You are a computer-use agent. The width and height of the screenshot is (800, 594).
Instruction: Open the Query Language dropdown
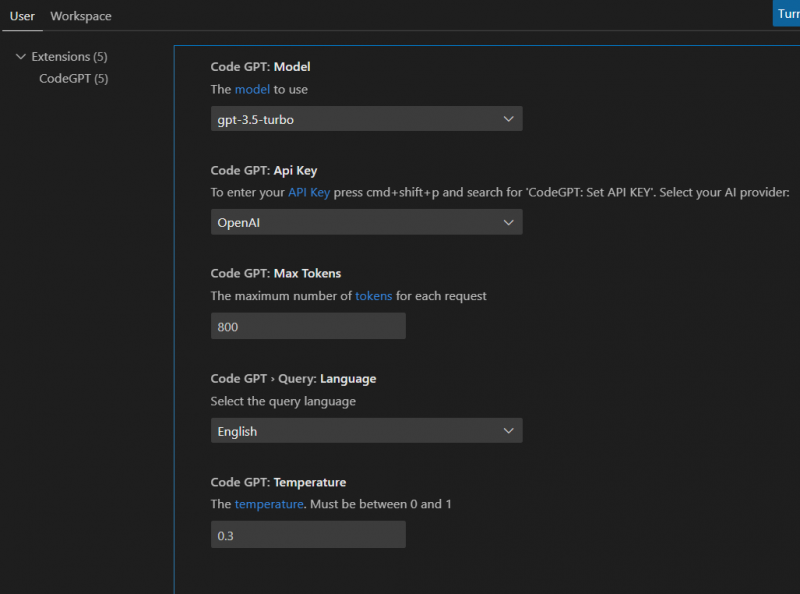(365, 430)
